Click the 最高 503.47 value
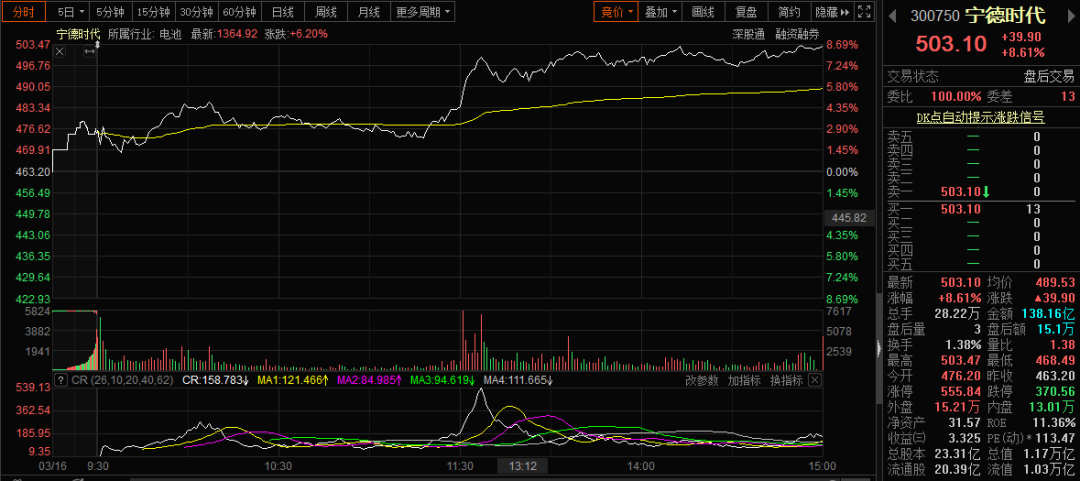This screenshot has height=481, width=1080. tap(959, 360)
